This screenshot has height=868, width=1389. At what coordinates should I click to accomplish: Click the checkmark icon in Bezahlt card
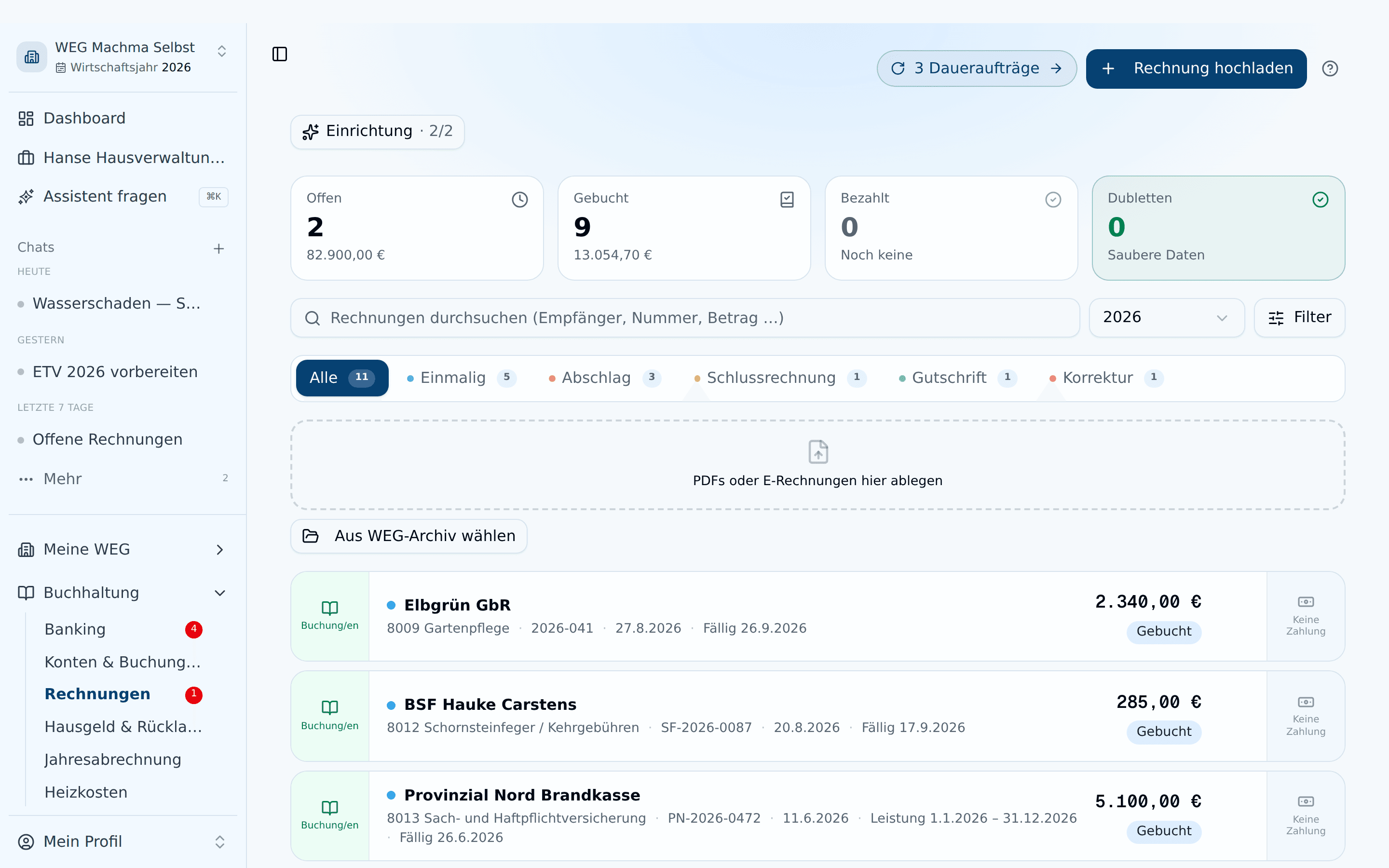coord(1053,200)
